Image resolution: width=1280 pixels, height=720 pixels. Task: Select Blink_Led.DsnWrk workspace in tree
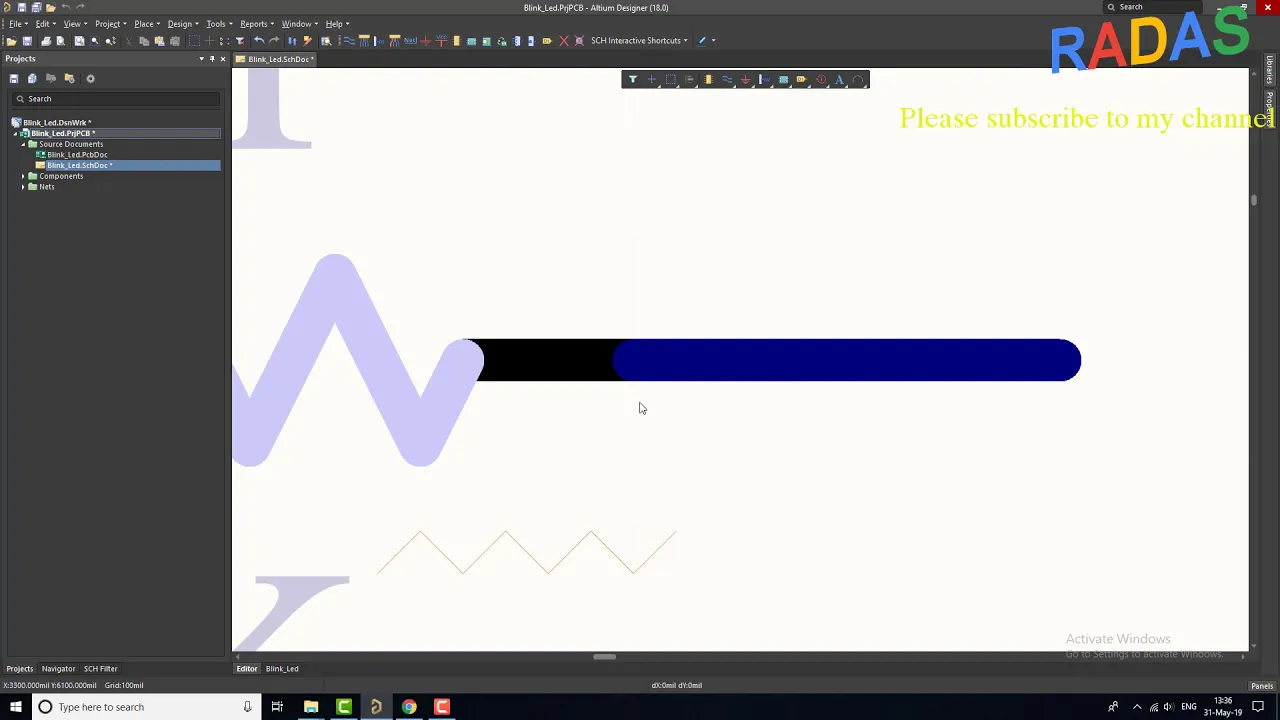click(x=57, y=123)
